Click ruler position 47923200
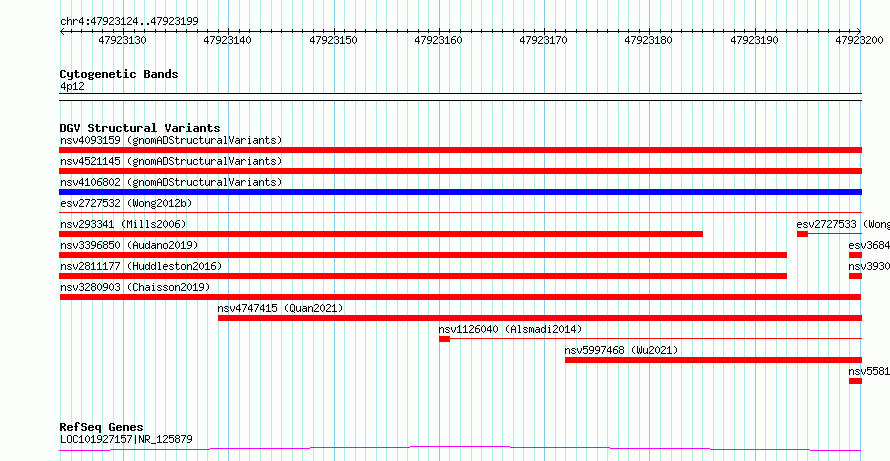890x461 pixels. point(859,40)
